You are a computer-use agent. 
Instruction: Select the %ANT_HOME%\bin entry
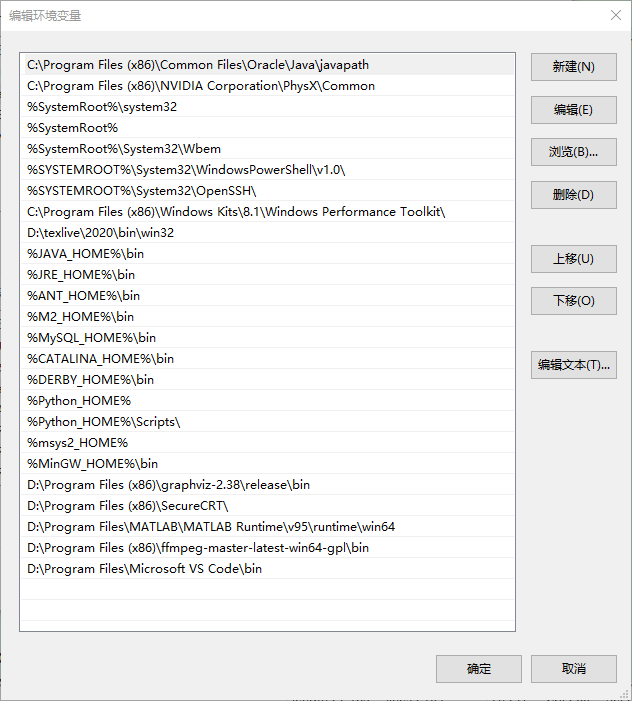(267, 296)
